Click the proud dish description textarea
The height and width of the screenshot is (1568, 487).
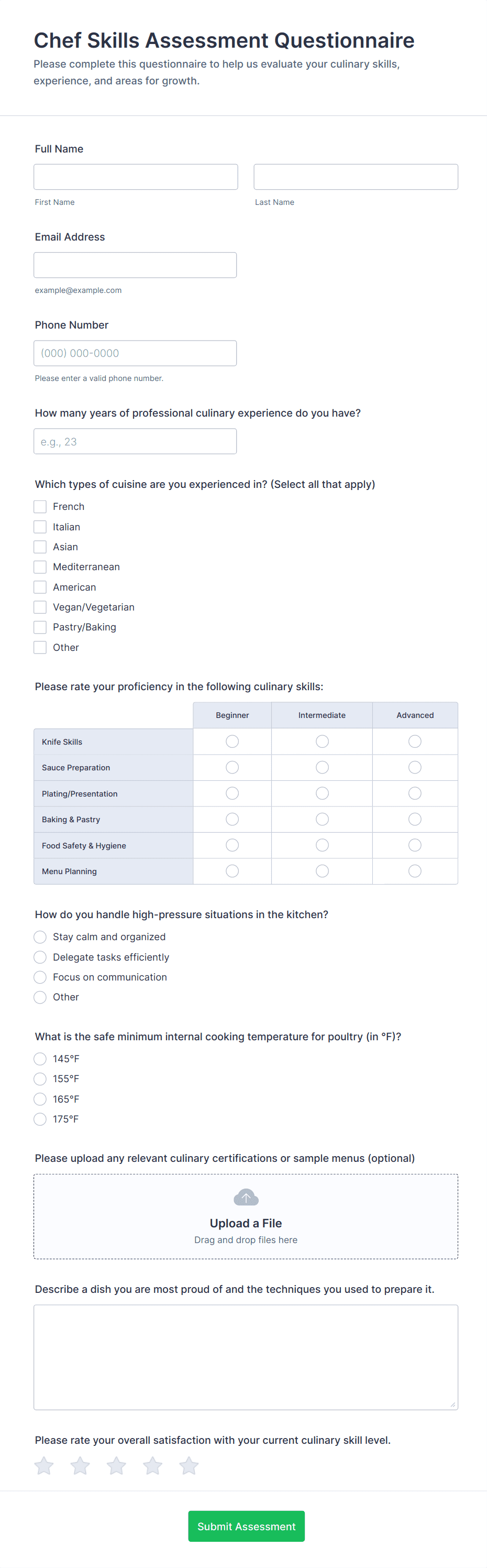point(246,1357)
